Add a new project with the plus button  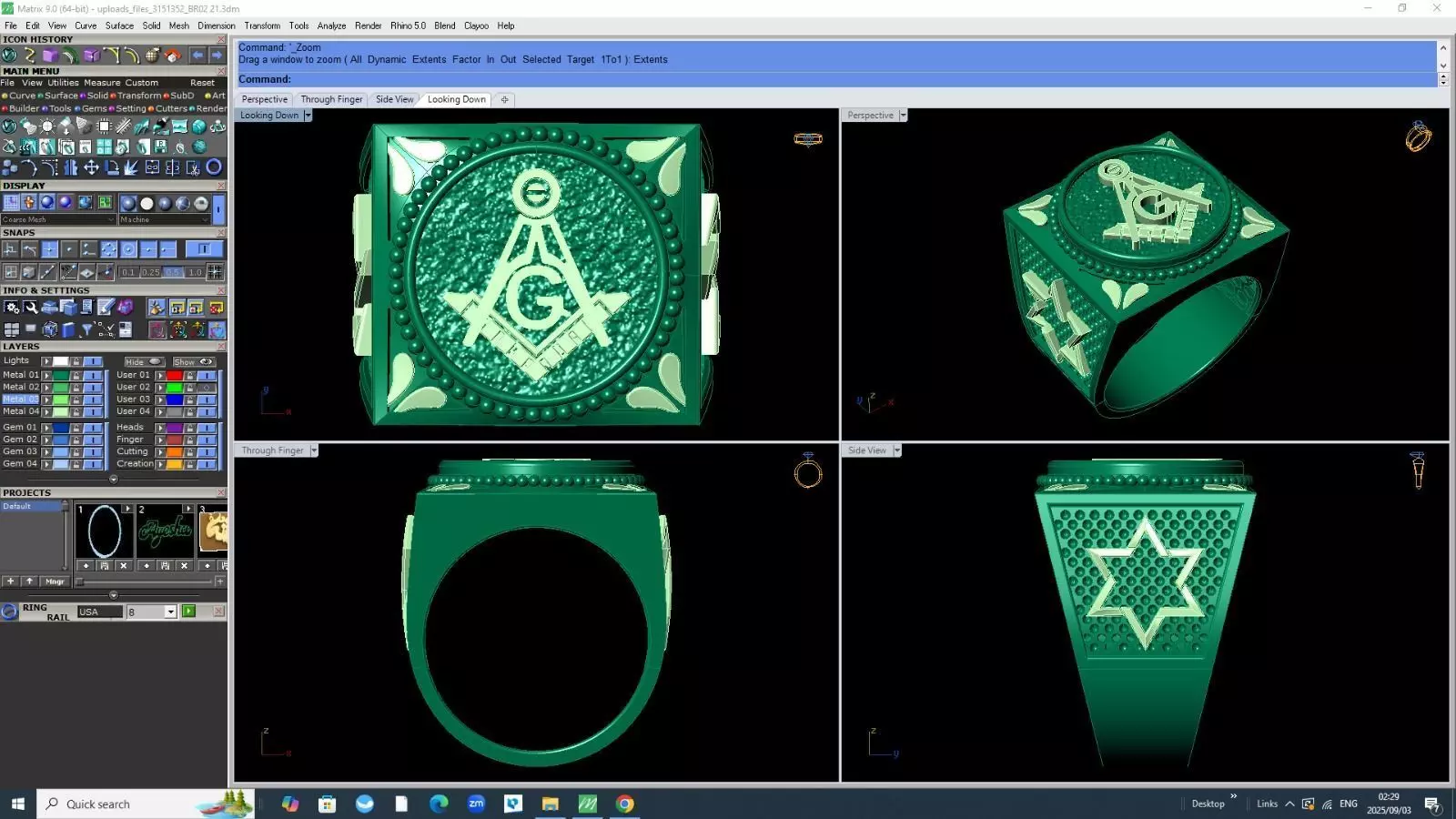click(x=10, y=581)
